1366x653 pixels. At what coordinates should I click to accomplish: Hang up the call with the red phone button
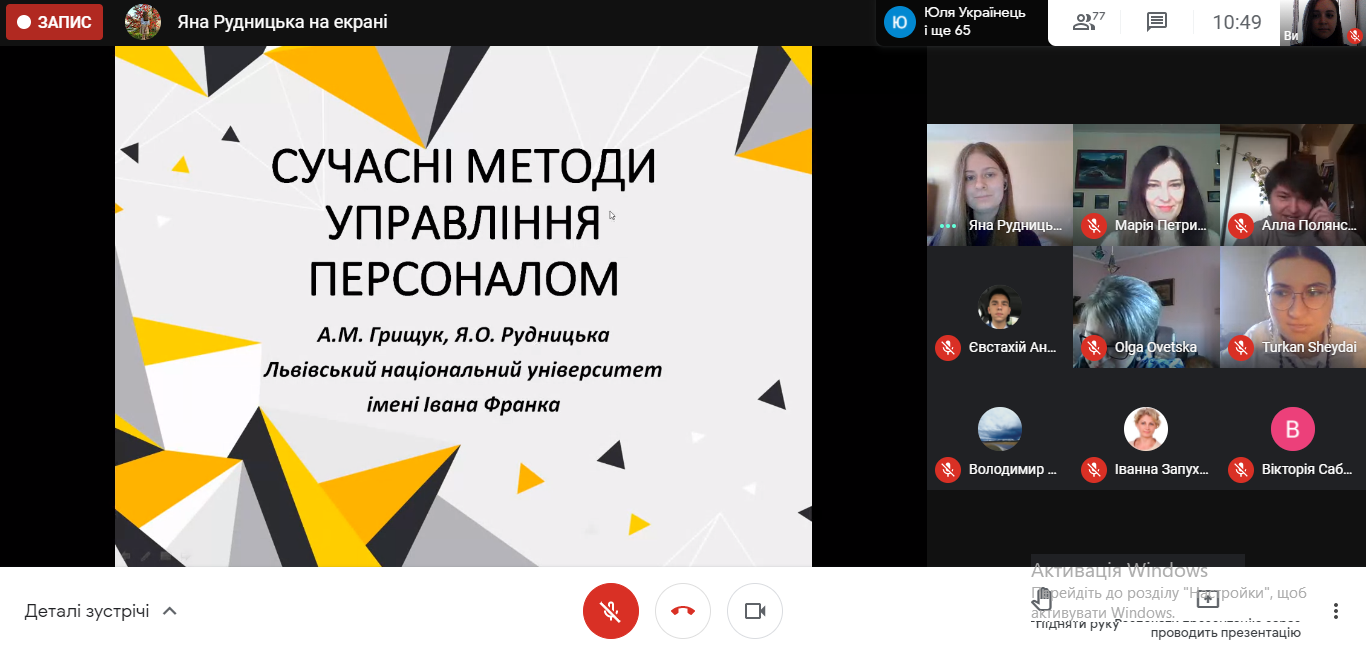[683, 611]
